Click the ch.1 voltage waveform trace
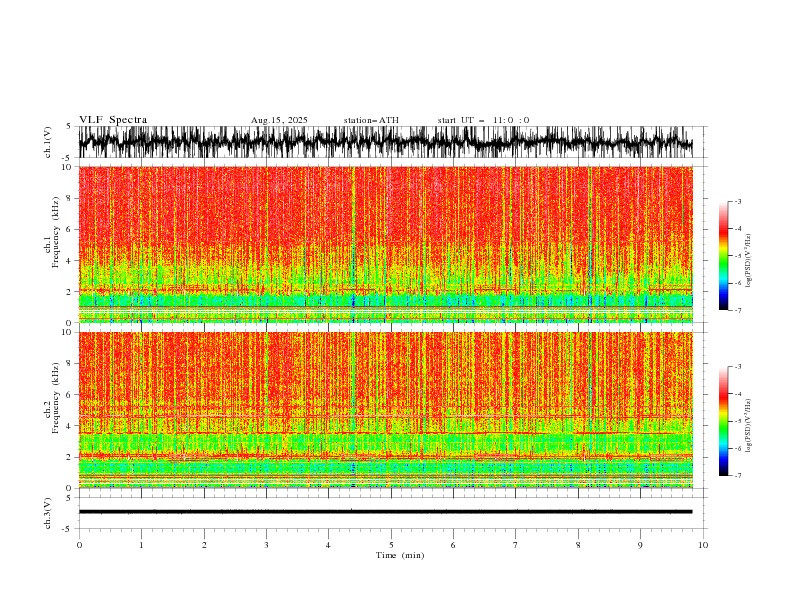 385,142
